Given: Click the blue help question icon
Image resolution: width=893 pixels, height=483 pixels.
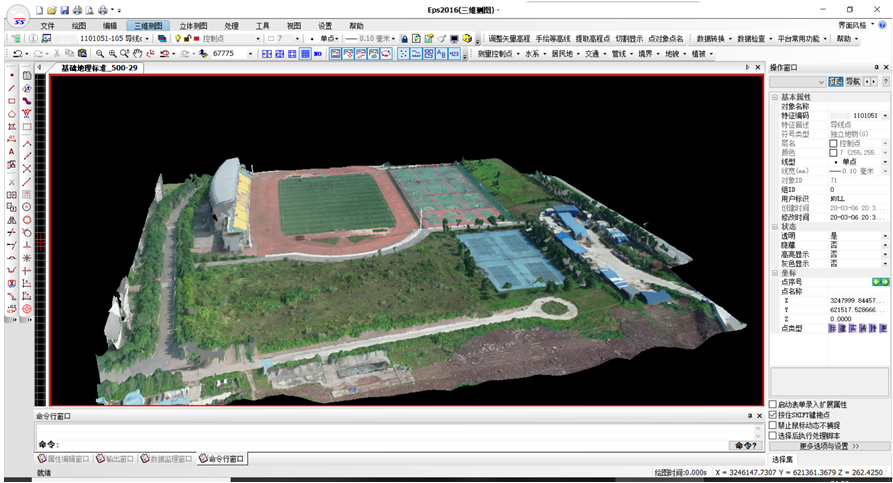Looking at the screenshot, I should pos(882,25).
